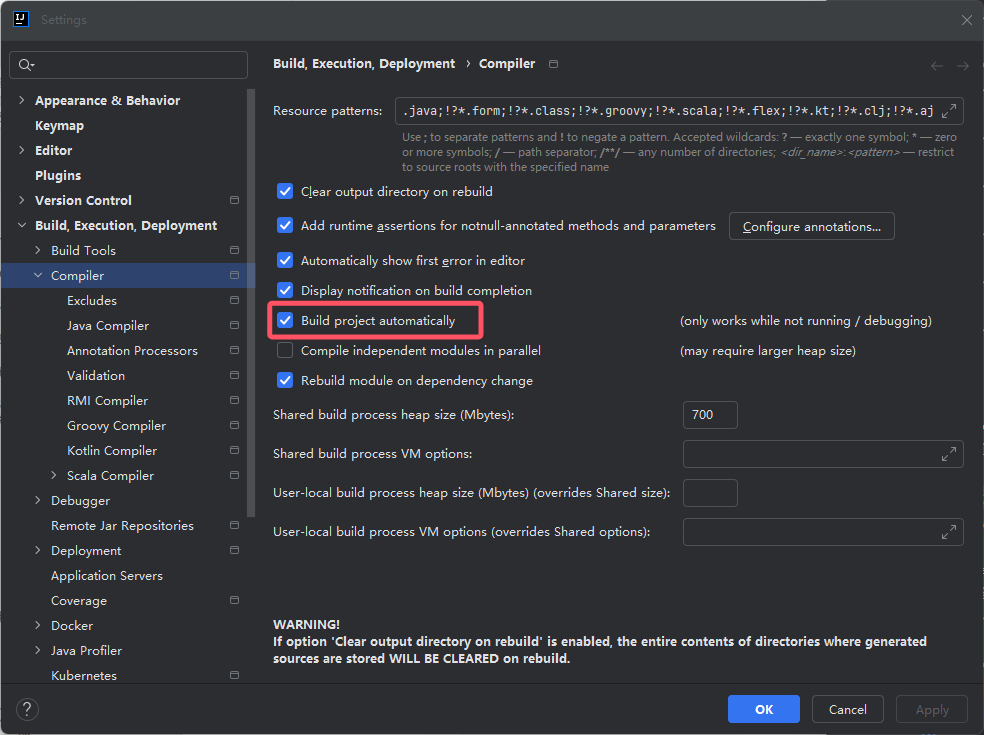Expand the Resource patterns field icon
The height and width of the screenshot is (735, 984).
click(949, 111)
